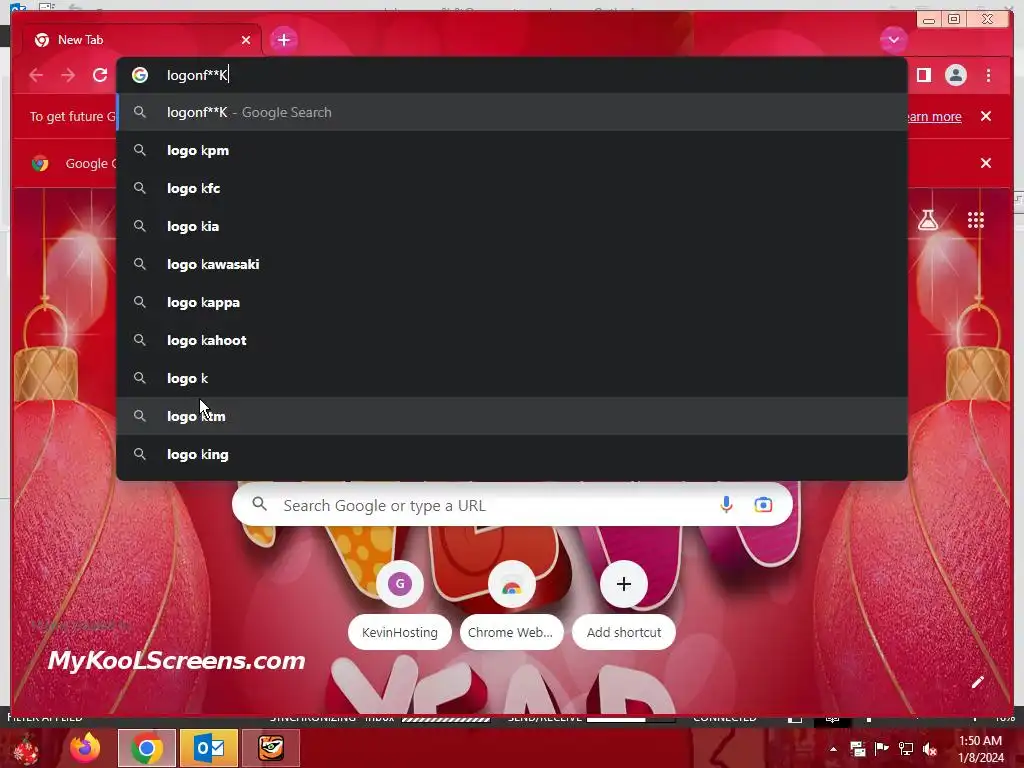1024x768 pixels.
Task: Open the Chrome Web Store shortcut
Action: (511, 605)
